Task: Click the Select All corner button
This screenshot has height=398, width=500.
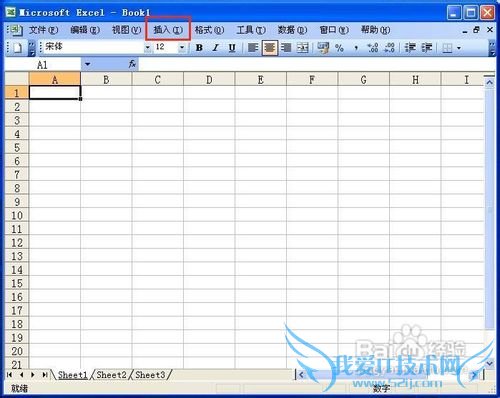Action: point(17,79)
